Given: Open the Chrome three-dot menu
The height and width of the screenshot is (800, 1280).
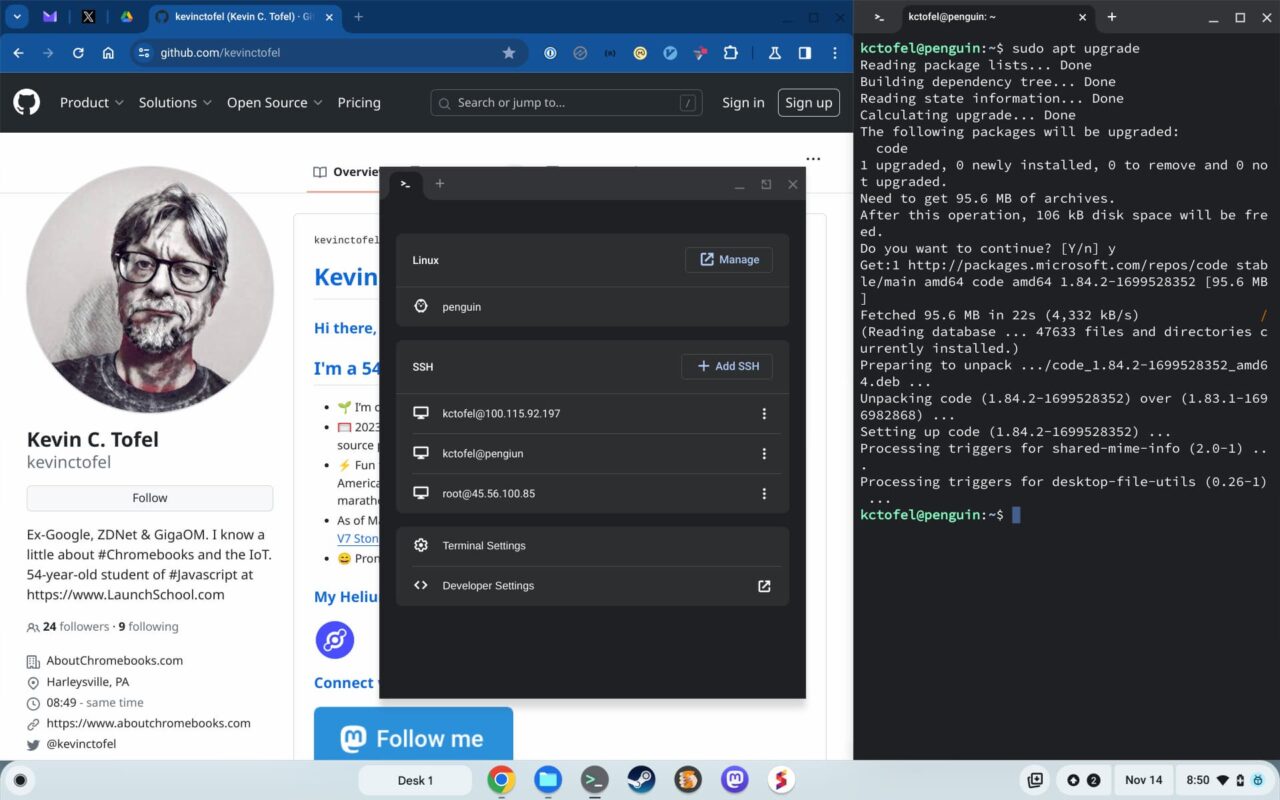Looking at the screenshot, I should 835,53.
